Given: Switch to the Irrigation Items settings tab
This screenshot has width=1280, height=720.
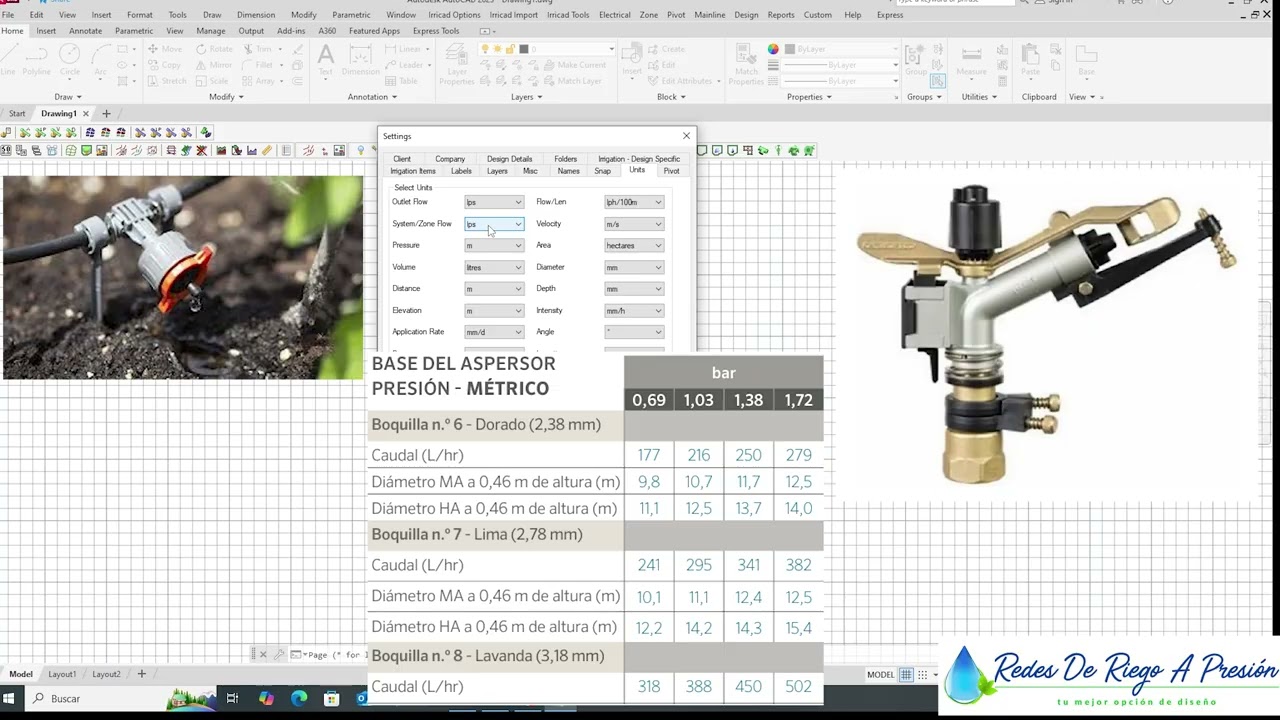Looking at the screenshot, I should pyautogui.click(x=413, y=171).
